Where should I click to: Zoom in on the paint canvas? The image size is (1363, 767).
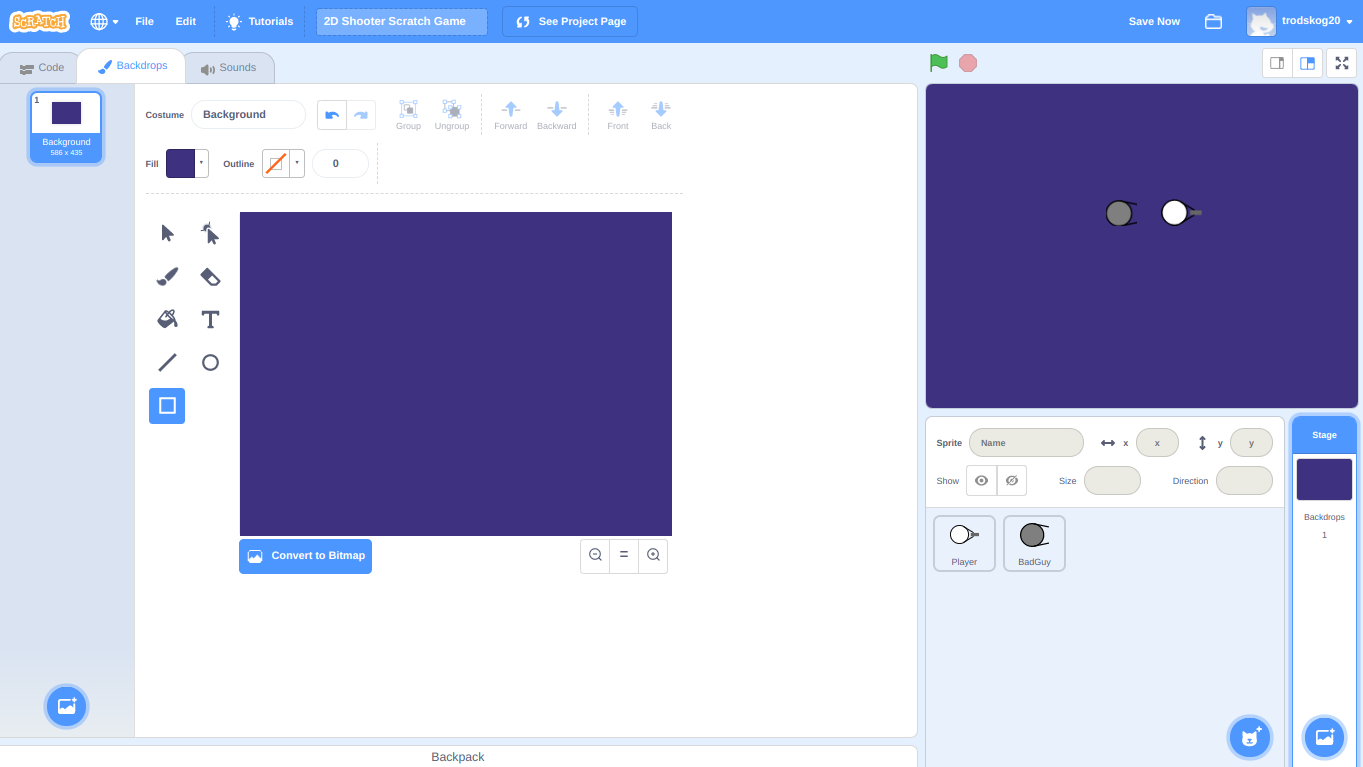[653, 556]
